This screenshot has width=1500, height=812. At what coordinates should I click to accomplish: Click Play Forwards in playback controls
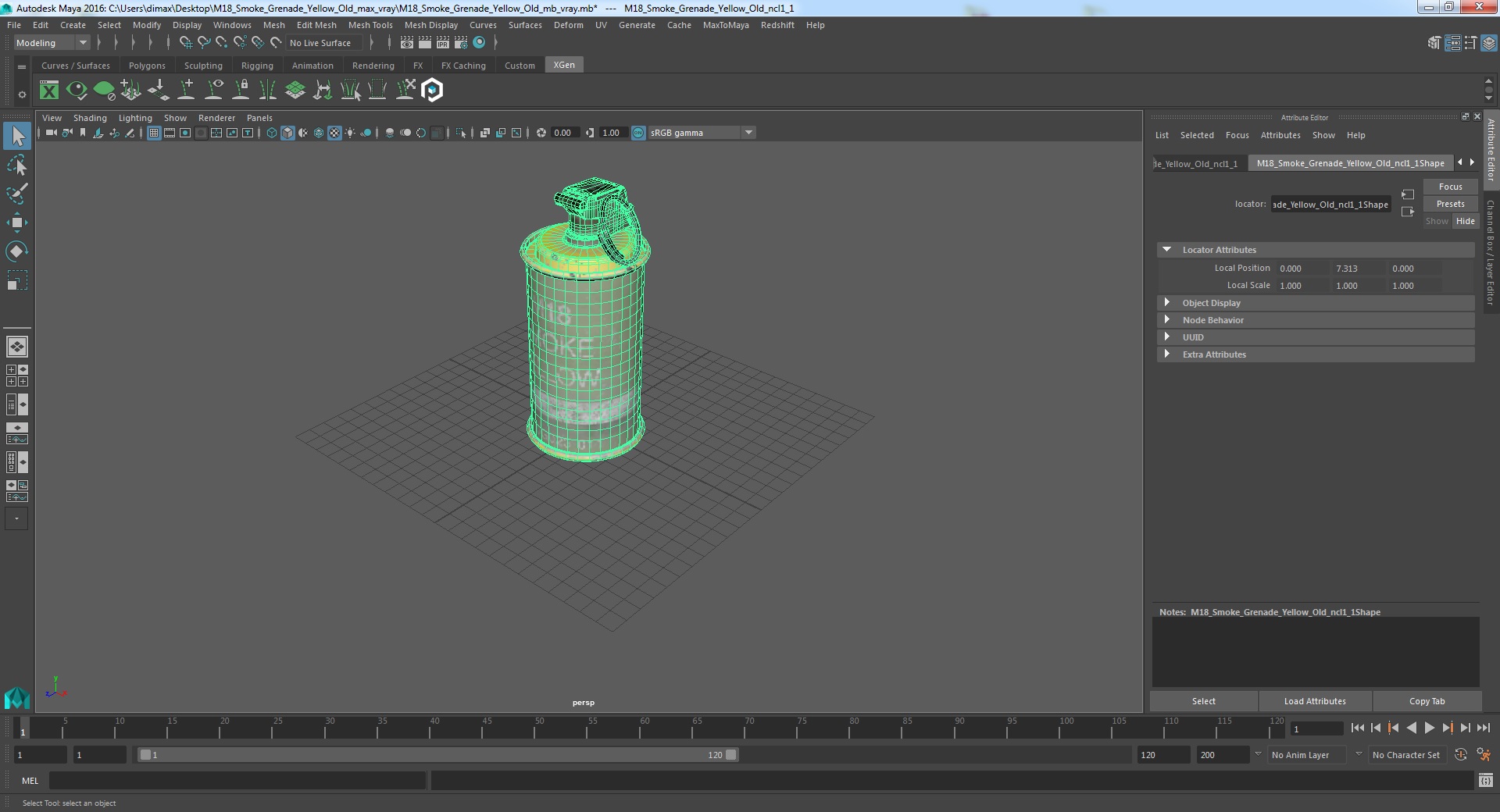pyautogui.click(x=1429, y=728)
